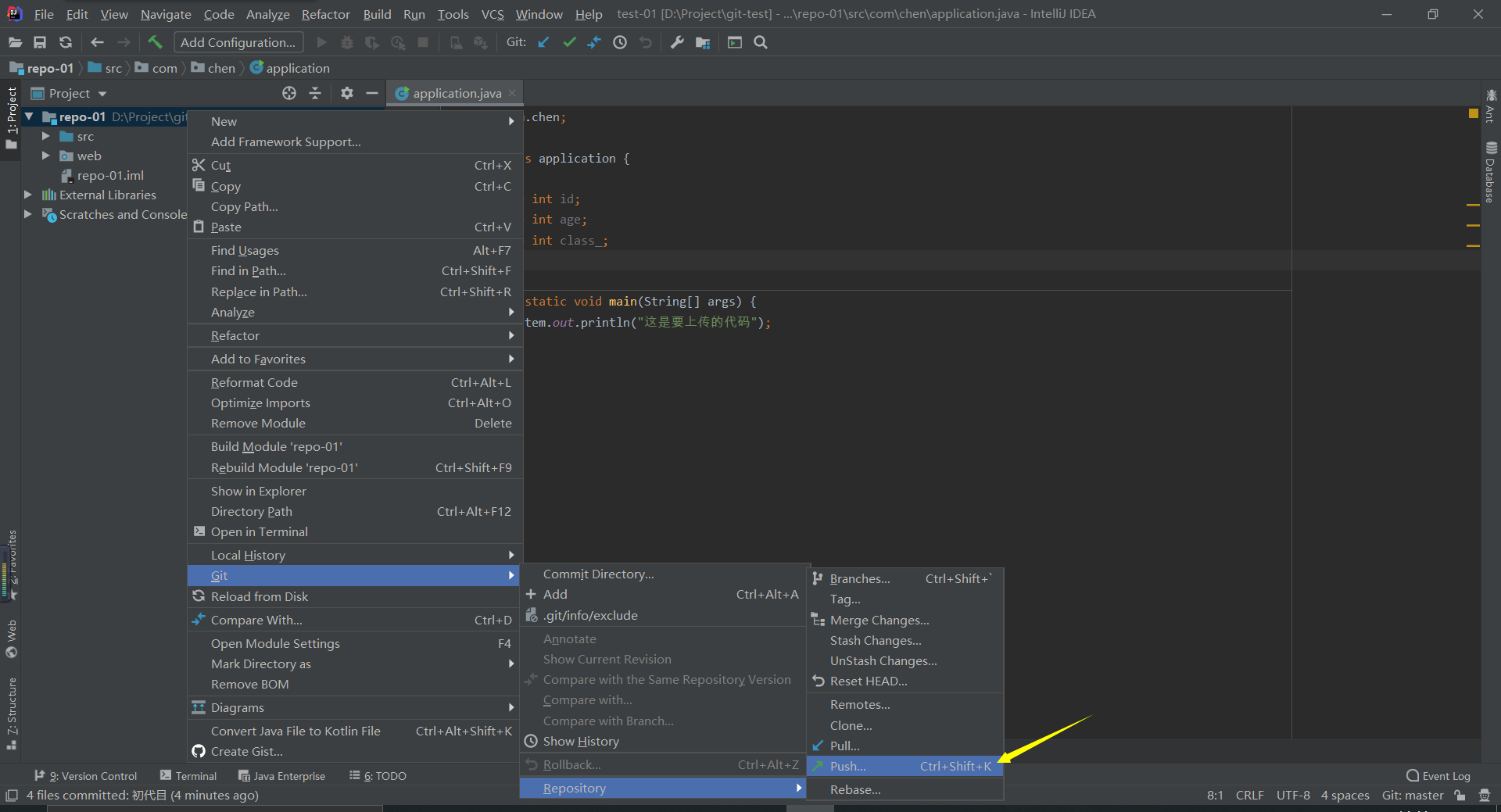Click yellow inspection indicator square
1501x812 pixels.
1473,113
